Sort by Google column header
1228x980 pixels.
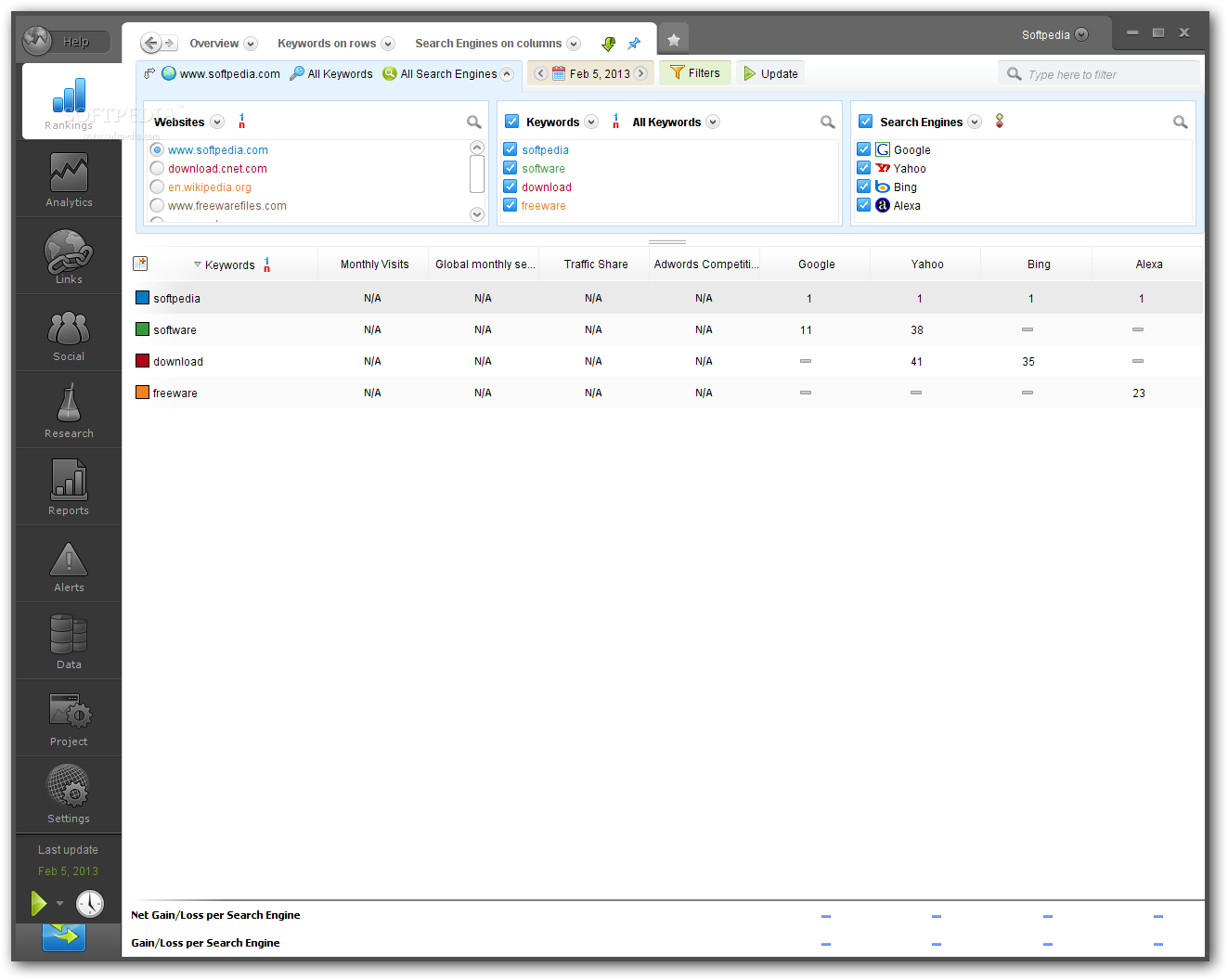click(x=816, y=264)
